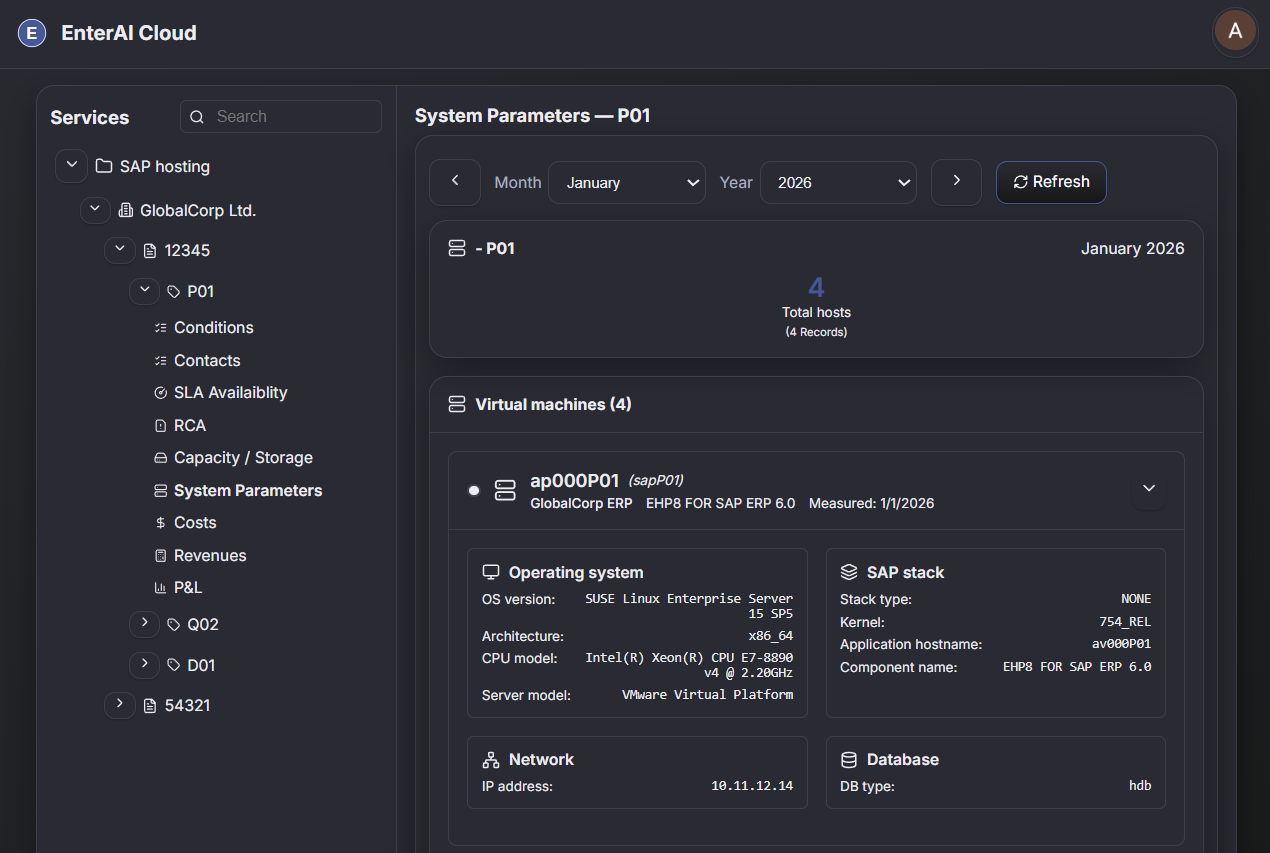Click the EnterAI Cloud logo
The height and width of the screenshot is (853, 1270).
coord(106,31)
